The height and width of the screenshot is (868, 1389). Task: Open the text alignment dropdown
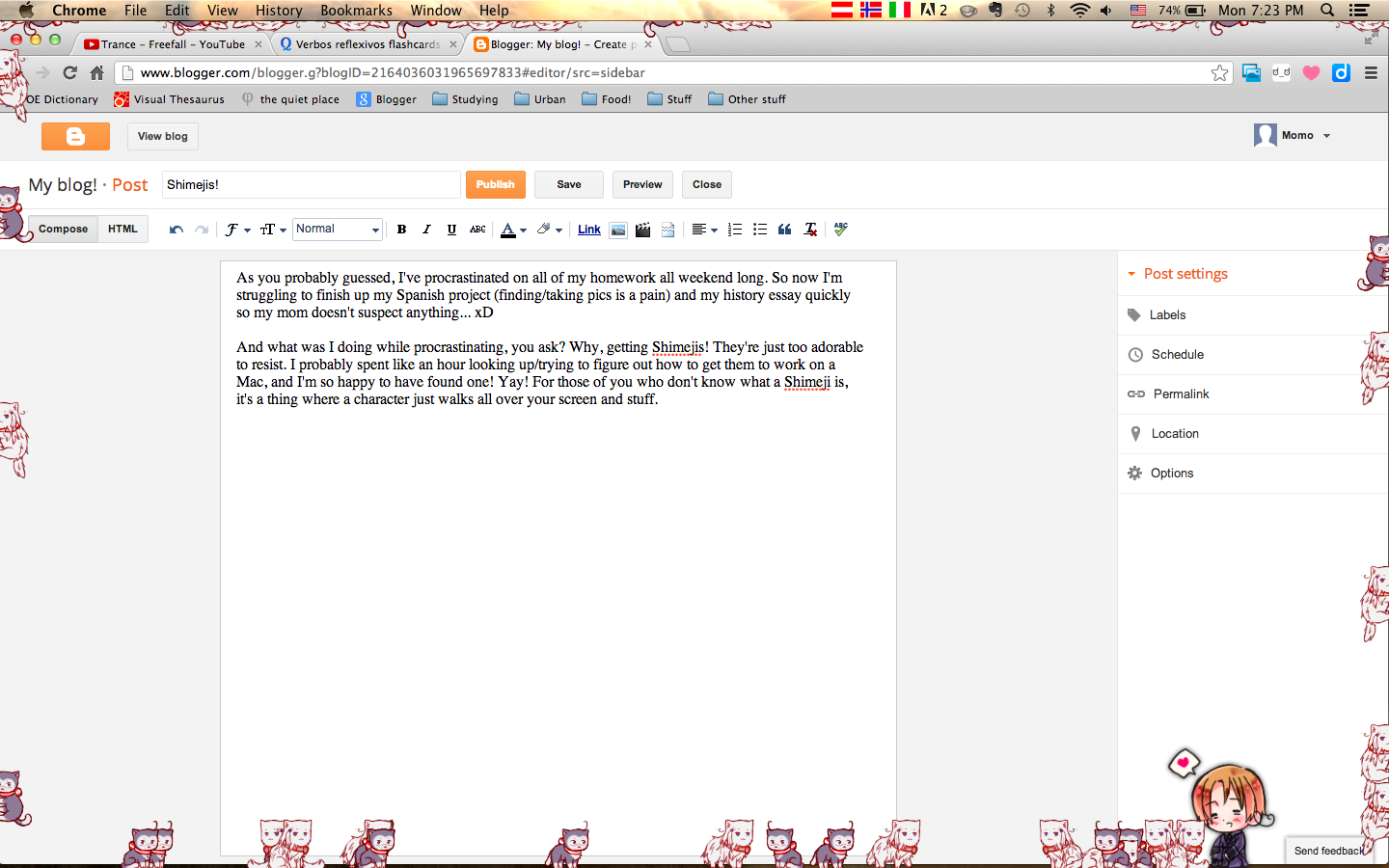[704, 230]
